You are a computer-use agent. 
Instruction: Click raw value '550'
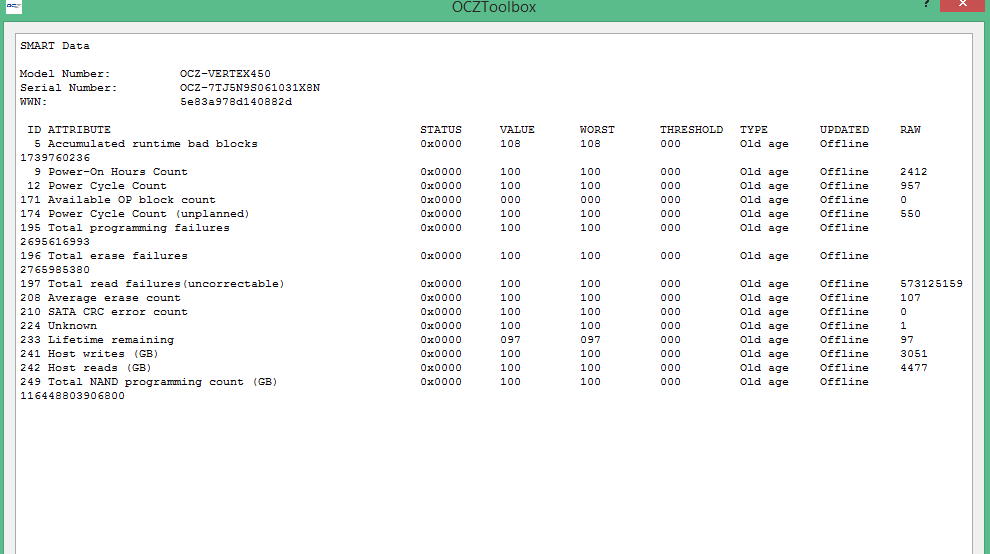pyautogui.click(x=910, y=214)
